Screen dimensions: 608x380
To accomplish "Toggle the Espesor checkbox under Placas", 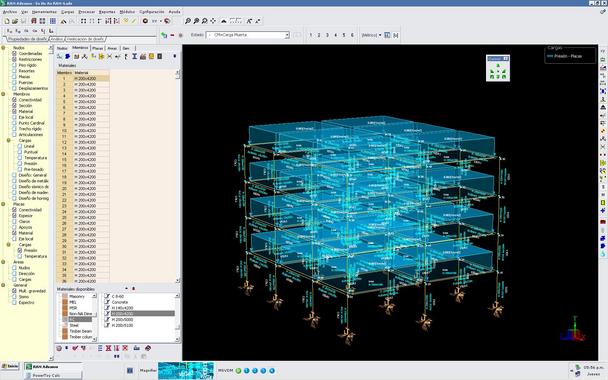I will (x=14, y=216).
